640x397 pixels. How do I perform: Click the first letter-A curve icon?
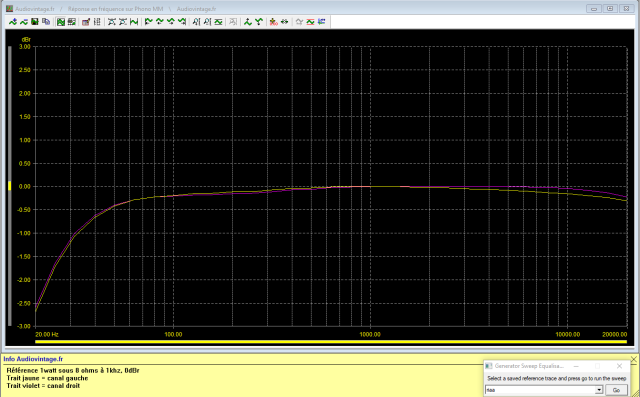pyautogui.click(x=196, y=22)
